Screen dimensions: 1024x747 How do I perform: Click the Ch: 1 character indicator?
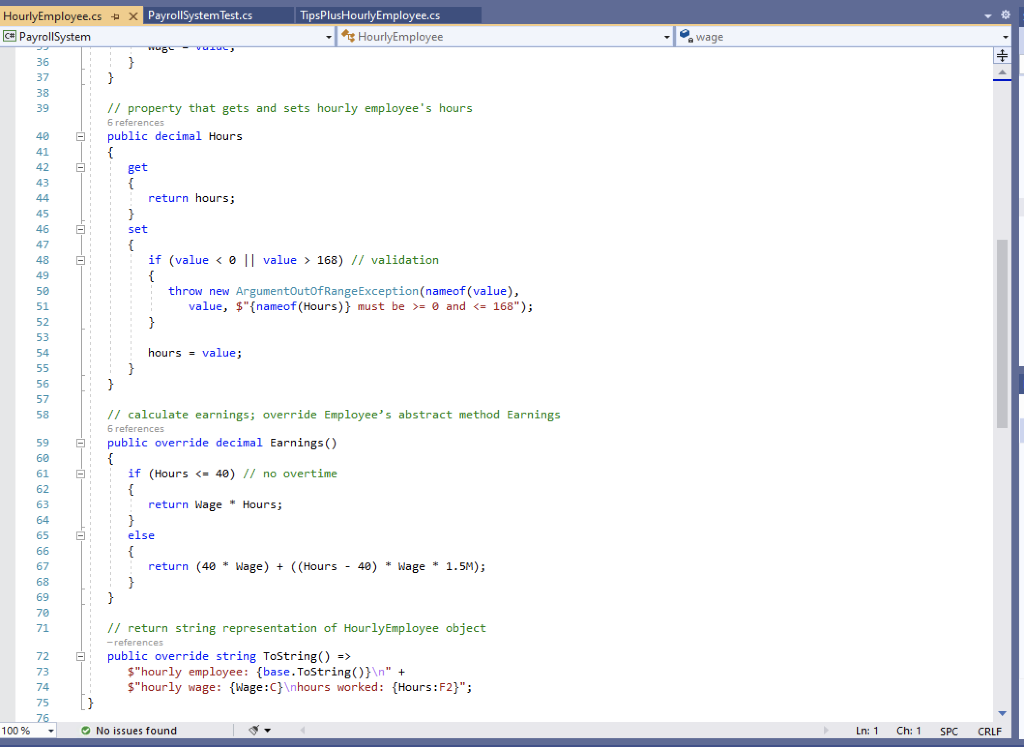click(x=908, y=731)
